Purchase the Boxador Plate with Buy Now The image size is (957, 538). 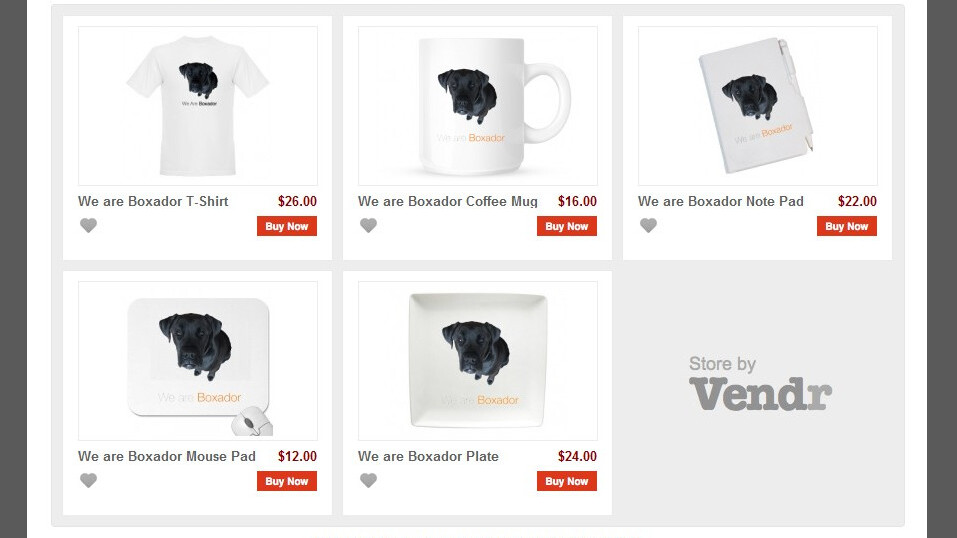(x=567, y=482)
